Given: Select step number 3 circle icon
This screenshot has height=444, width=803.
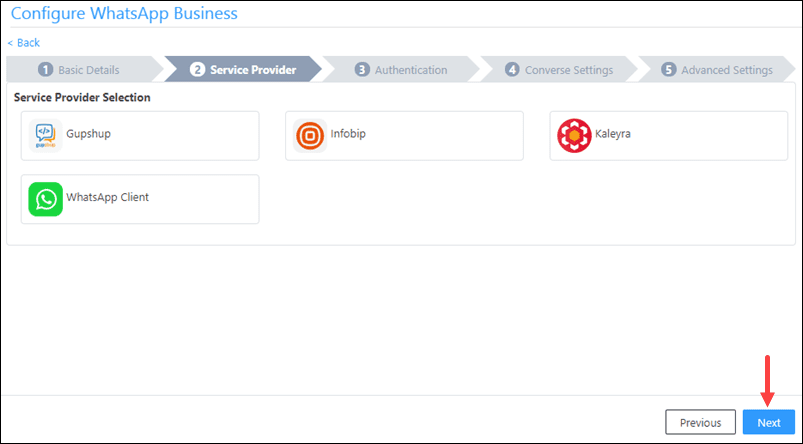Looking at the screenshot, I should coord(362,70).
